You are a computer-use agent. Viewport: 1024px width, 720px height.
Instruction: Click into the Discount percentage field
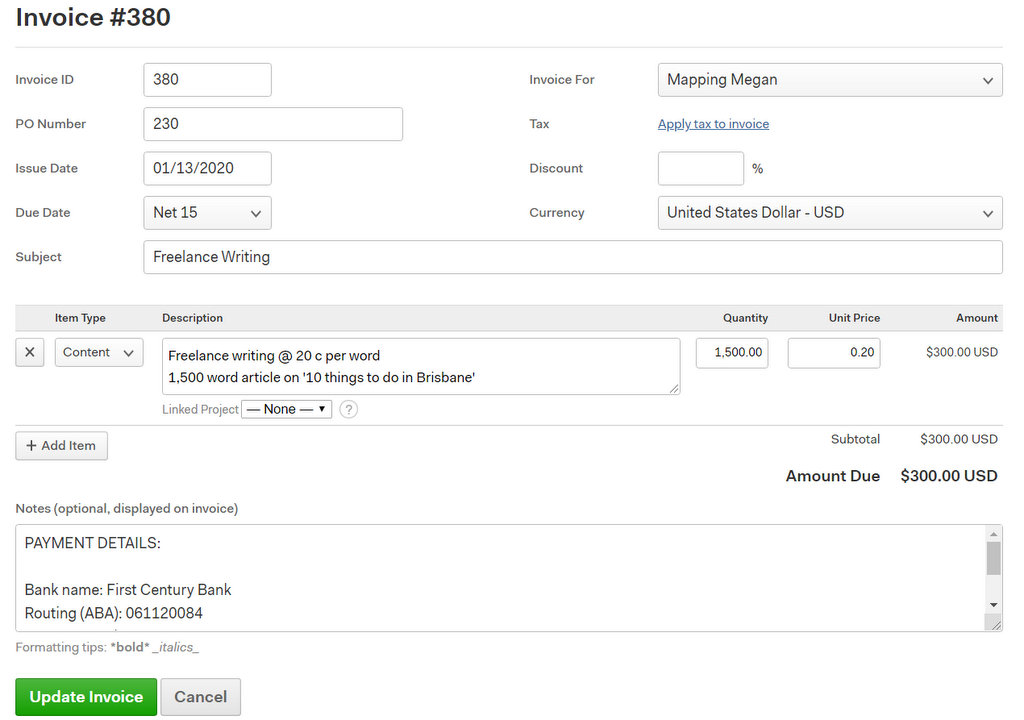pos(700,168)
